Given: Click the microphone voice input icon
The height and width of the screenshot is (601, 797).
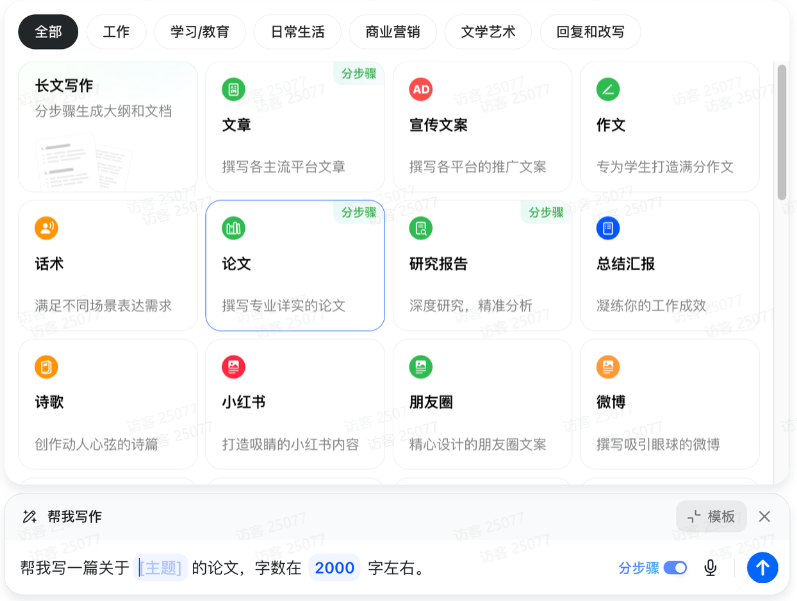Looking at the screenshot, I should click(x=711, y=567).
